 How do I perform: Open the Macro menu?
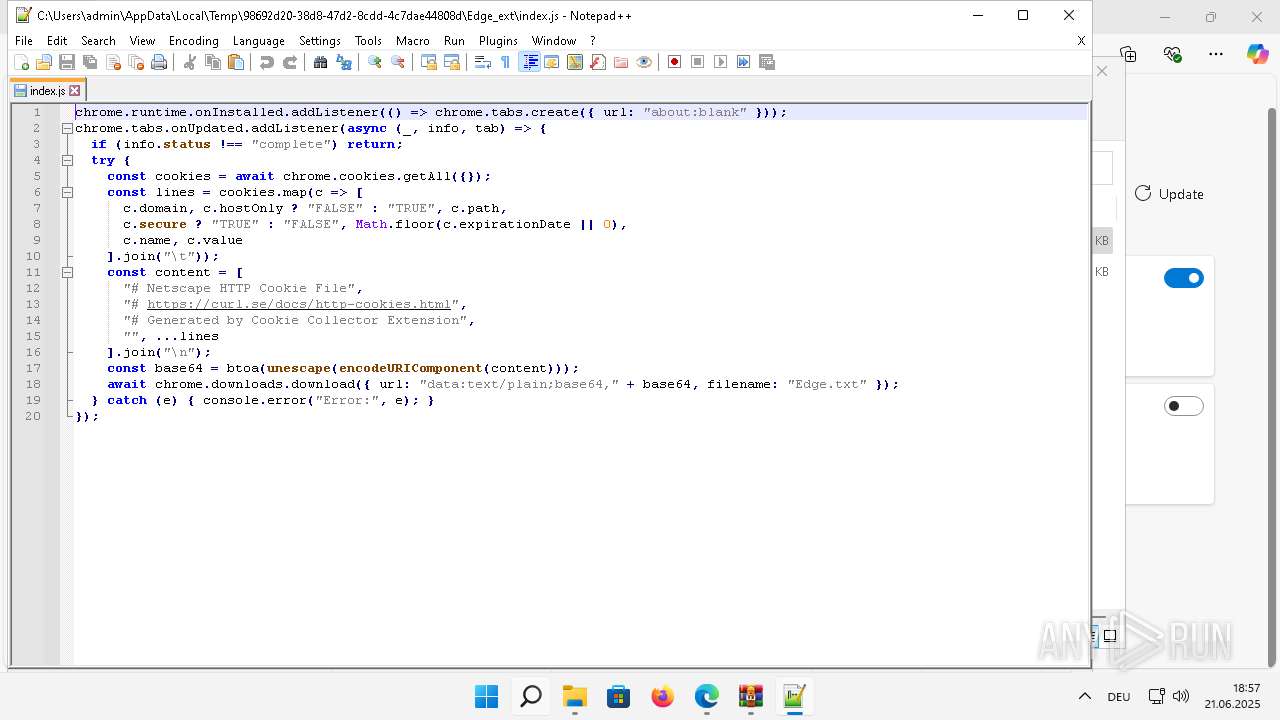tap(413, 41)
